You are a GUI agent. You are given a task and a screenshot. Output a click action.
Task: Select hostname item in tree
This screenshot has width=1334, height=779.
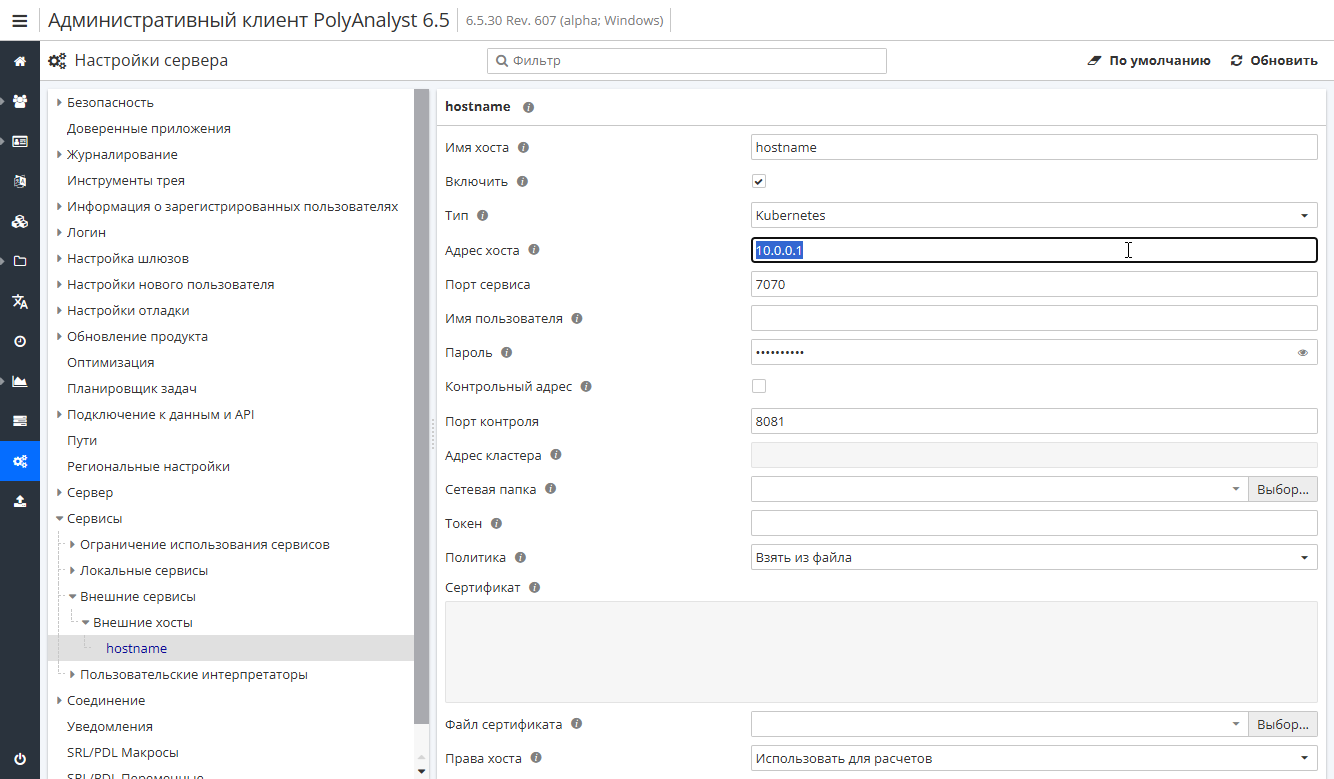click(x=137, y=648)
